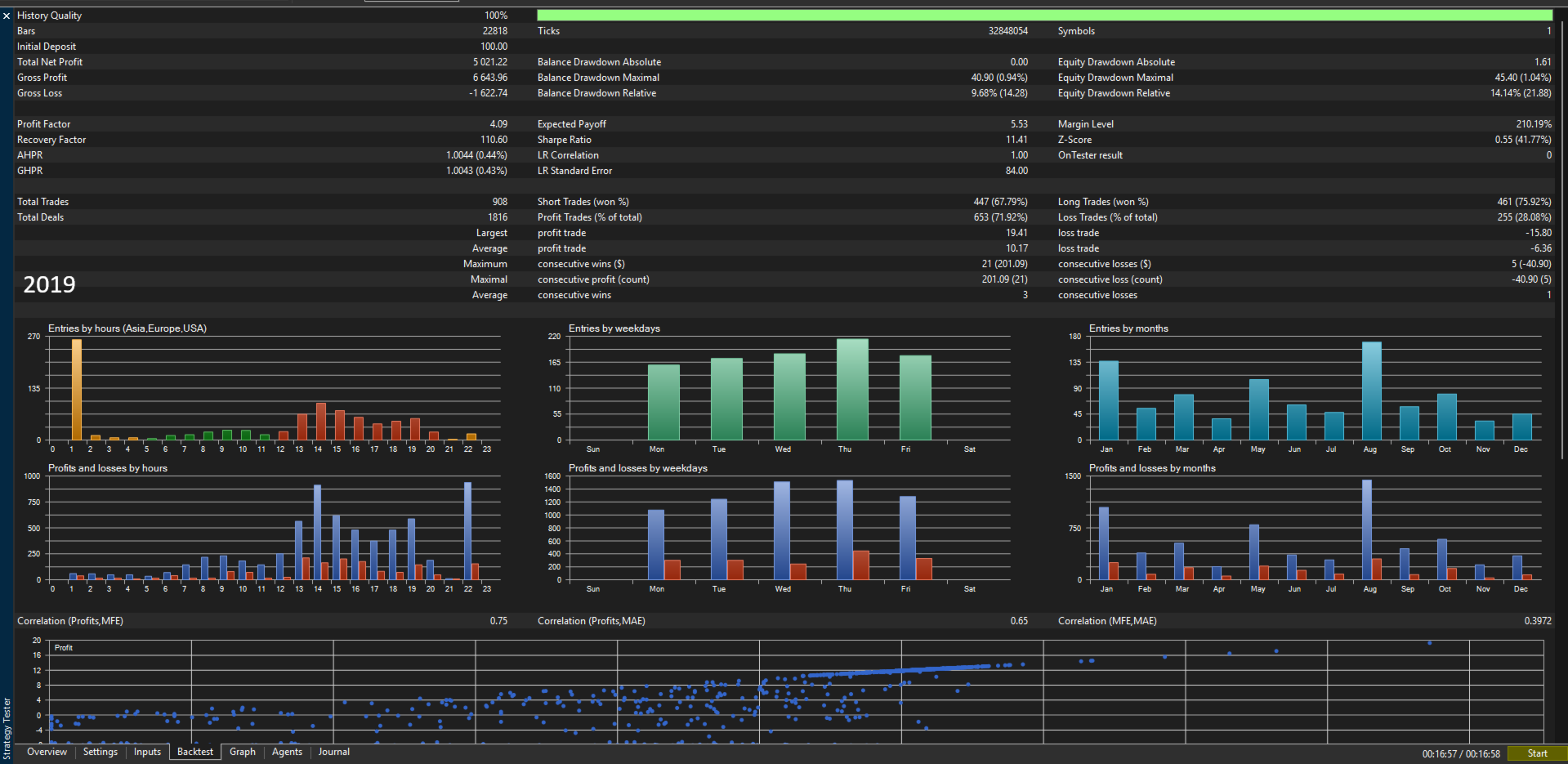Switch to the Graph tab
The height and width of the screenshot is (764, 1568).
tap(243, 752)
